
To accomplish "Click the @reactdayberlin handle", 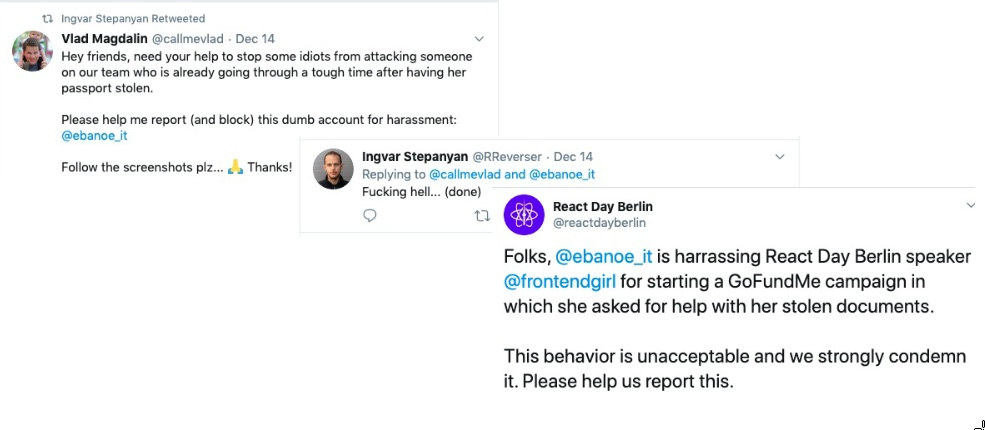I will point(599,222).
